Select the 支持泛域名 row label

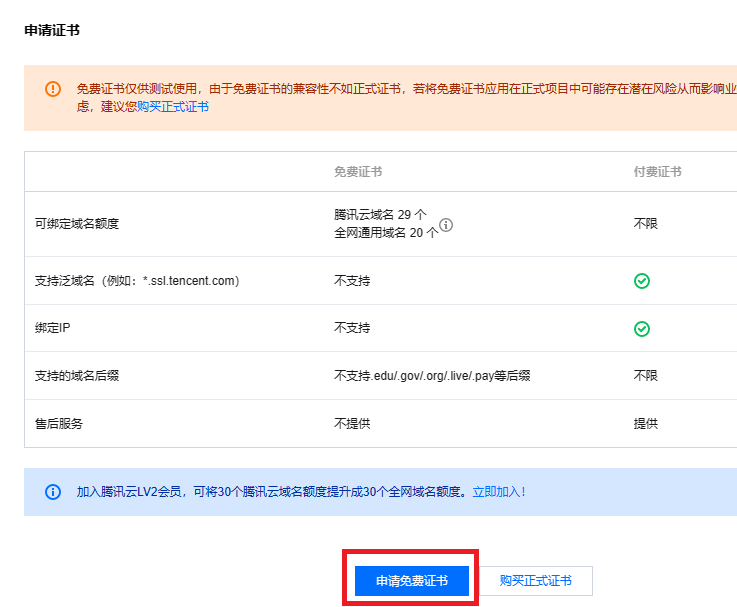coord(137,281)
